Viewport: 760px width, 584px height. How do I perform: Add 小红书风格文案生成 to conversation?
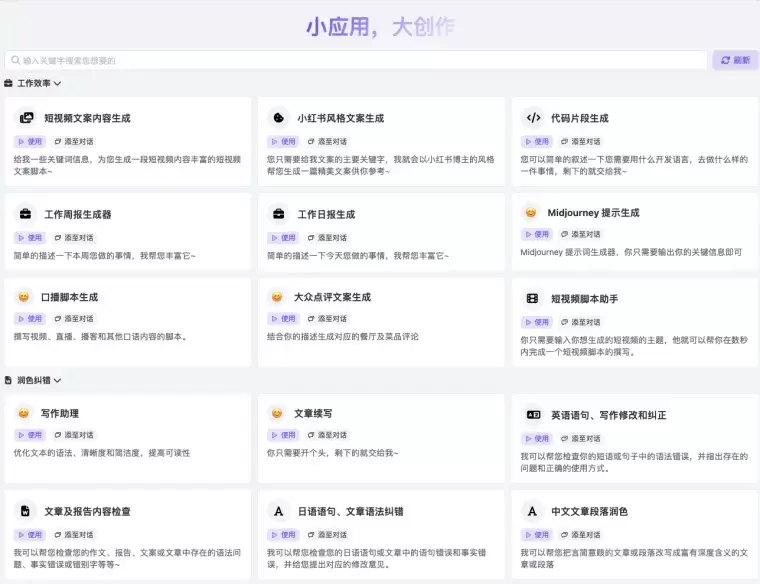(327, 142)
